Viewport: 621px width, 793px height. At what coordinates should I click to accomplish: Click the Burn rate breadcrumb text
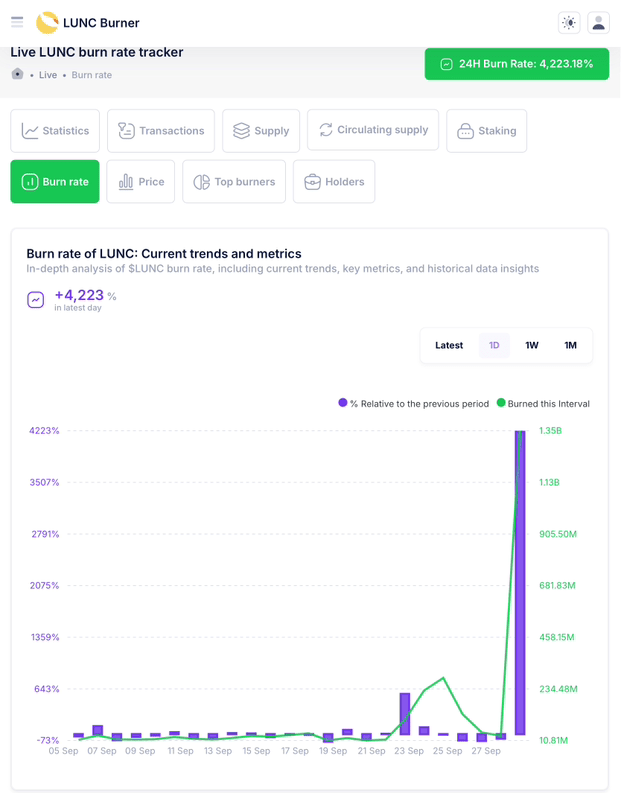(92, 75)
